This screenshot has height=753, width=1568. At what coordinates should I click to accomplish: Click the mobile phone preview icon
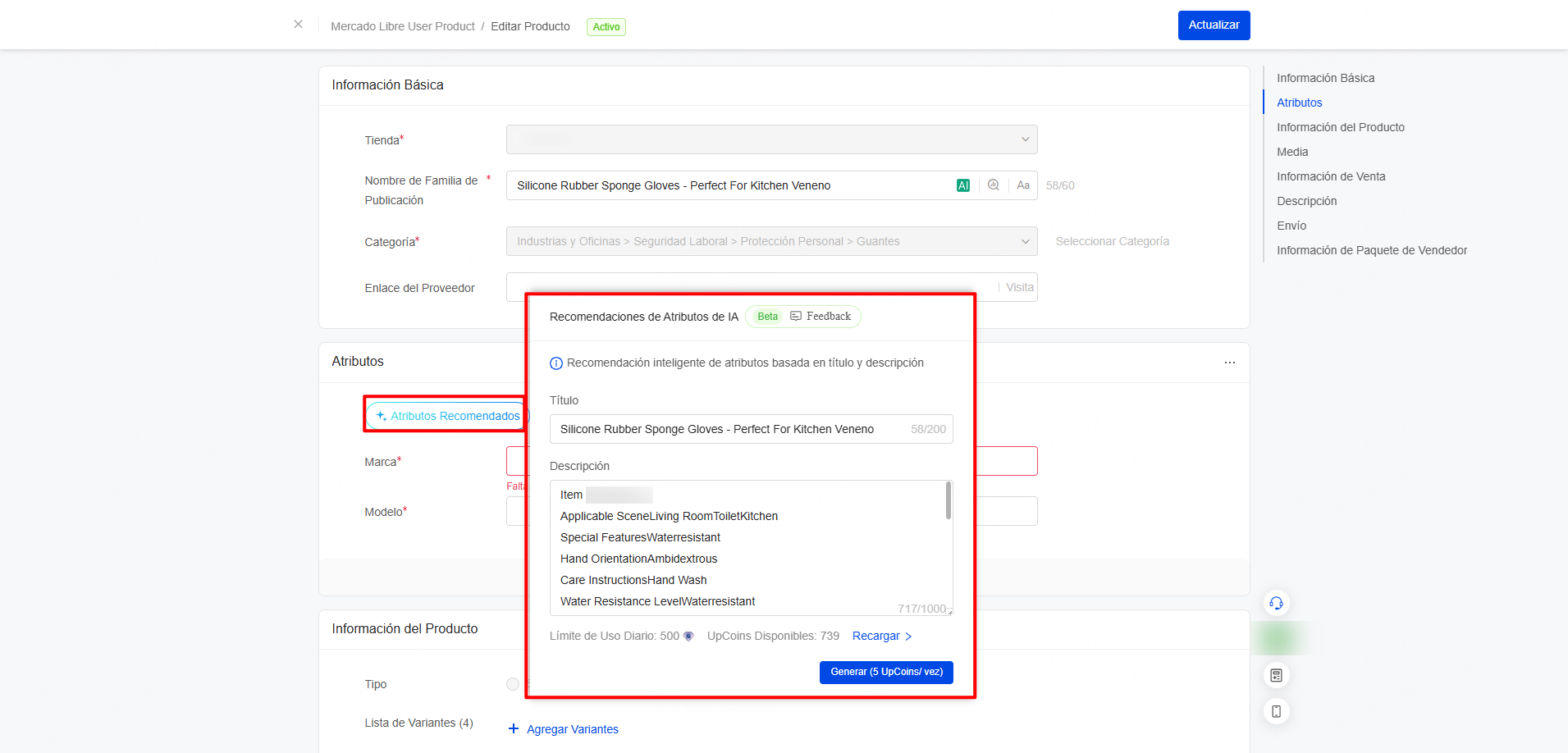pos(1276,711)
